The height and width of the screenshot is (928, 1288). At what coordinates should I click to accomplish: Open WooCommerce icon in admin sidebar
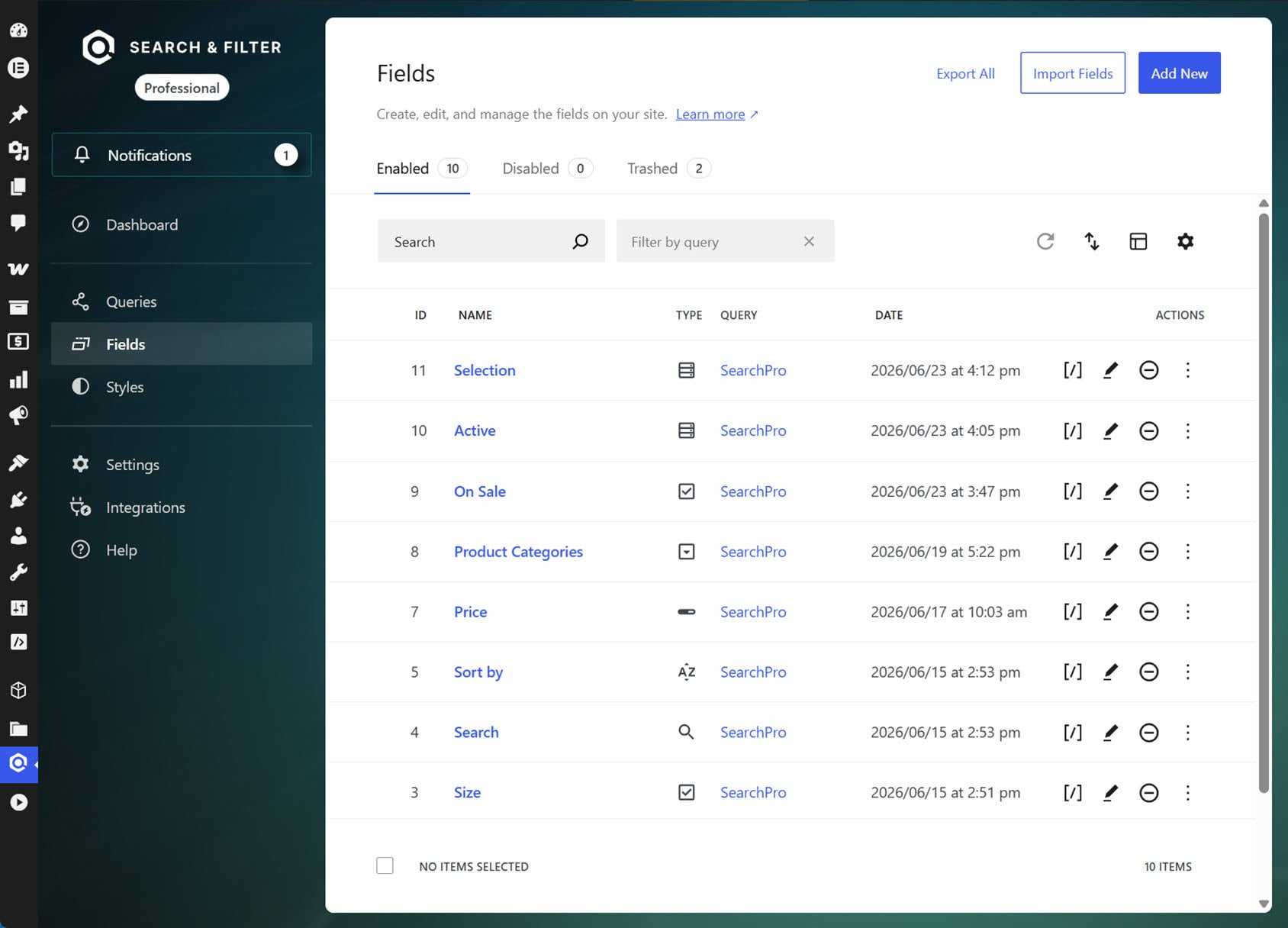(18, 269)
